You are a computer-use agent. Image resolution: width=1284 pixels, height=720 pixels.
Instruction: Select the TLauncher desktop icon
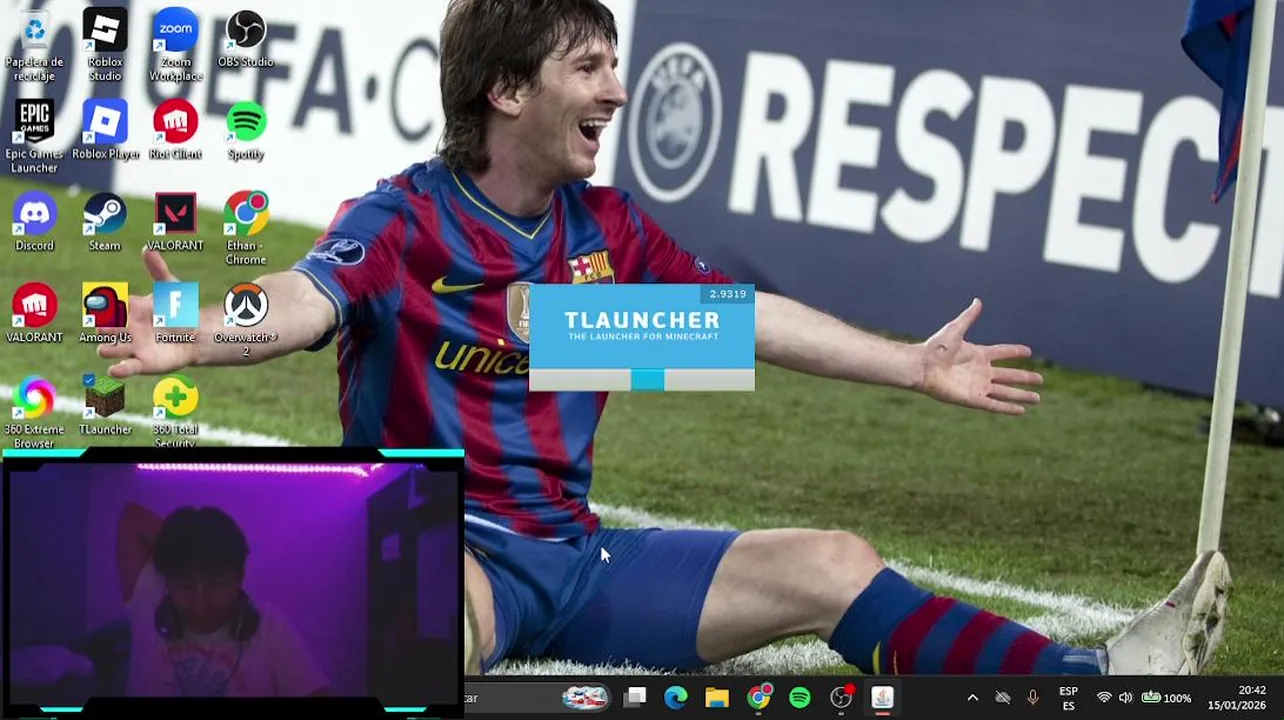click(x=105, y=406)
